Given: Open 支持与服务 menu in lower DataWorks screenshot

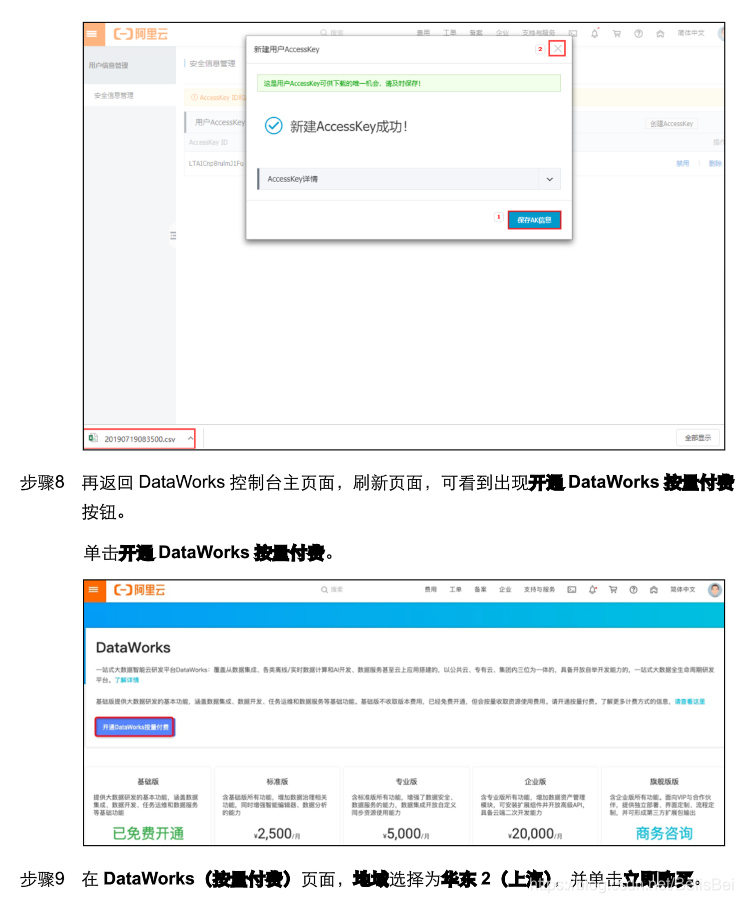Looking at the screenshot, I should (x=539, y=590).
